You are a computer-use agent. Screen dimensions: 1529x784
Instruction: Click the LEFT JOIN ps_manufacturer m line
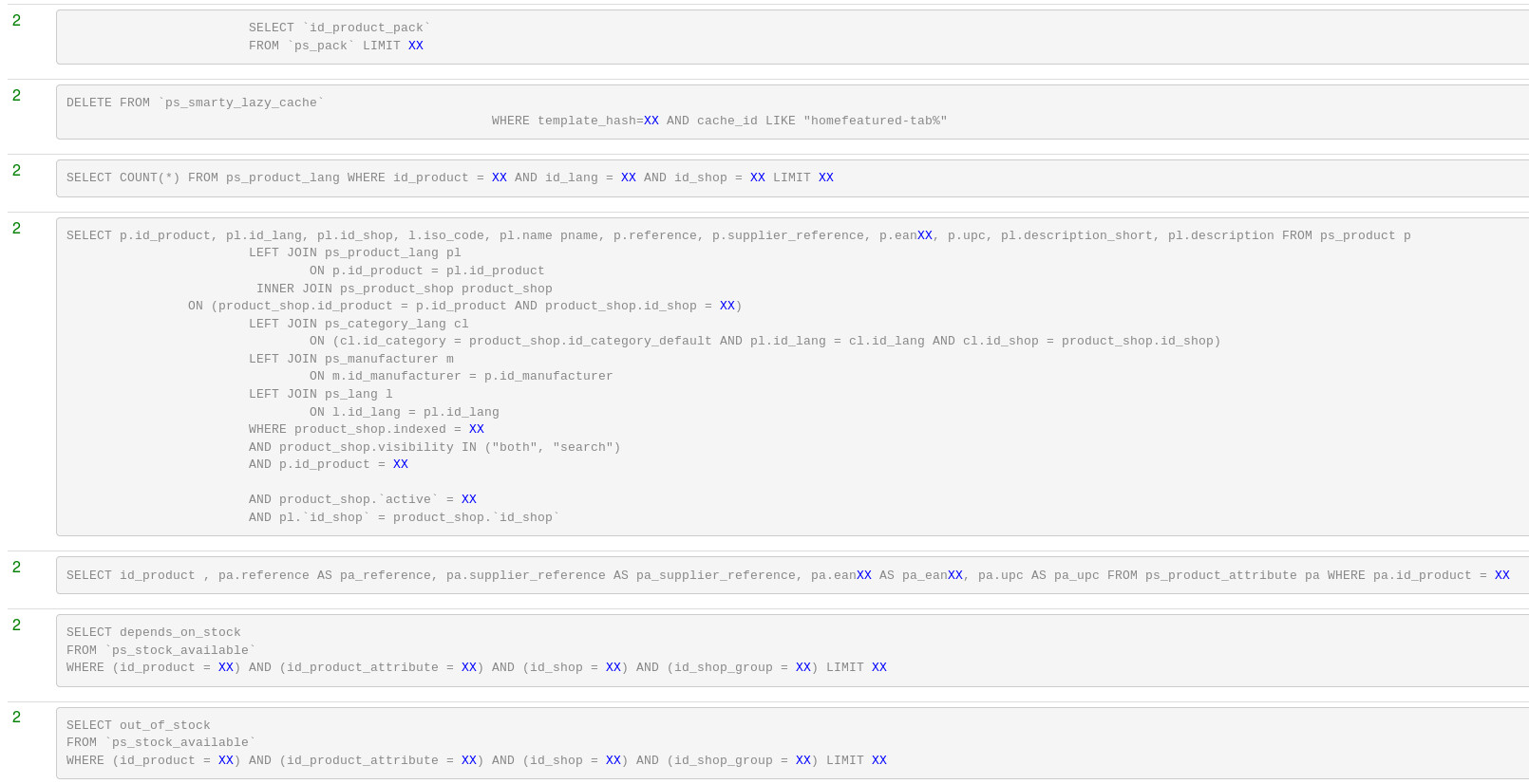pyautogui.click(x=350, y=359)
